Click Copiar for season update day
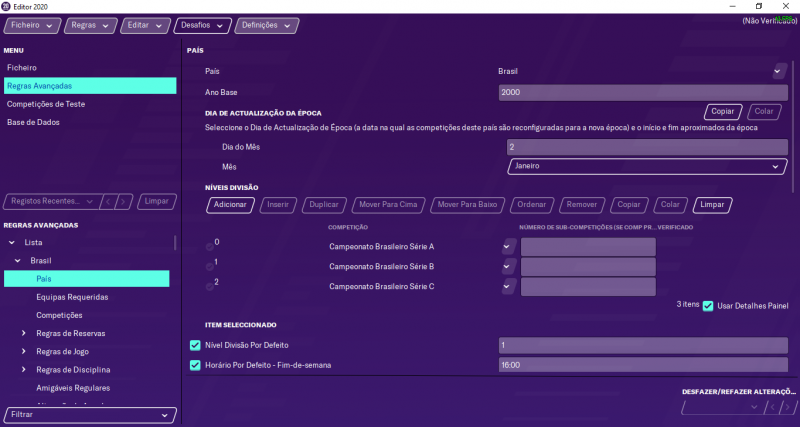The height and width of the screenshot is (427, 800). (722, 112)
